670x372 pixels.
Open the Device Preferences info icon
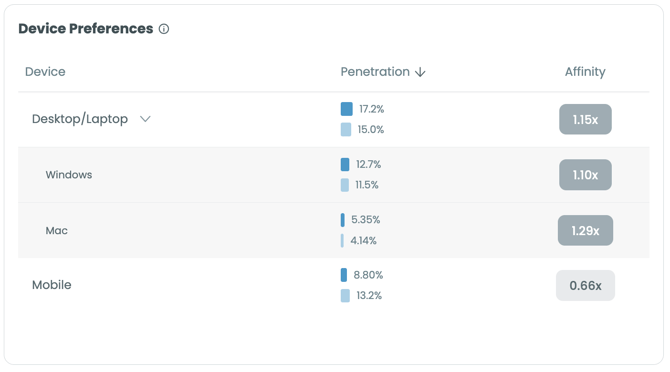(164, 29)
